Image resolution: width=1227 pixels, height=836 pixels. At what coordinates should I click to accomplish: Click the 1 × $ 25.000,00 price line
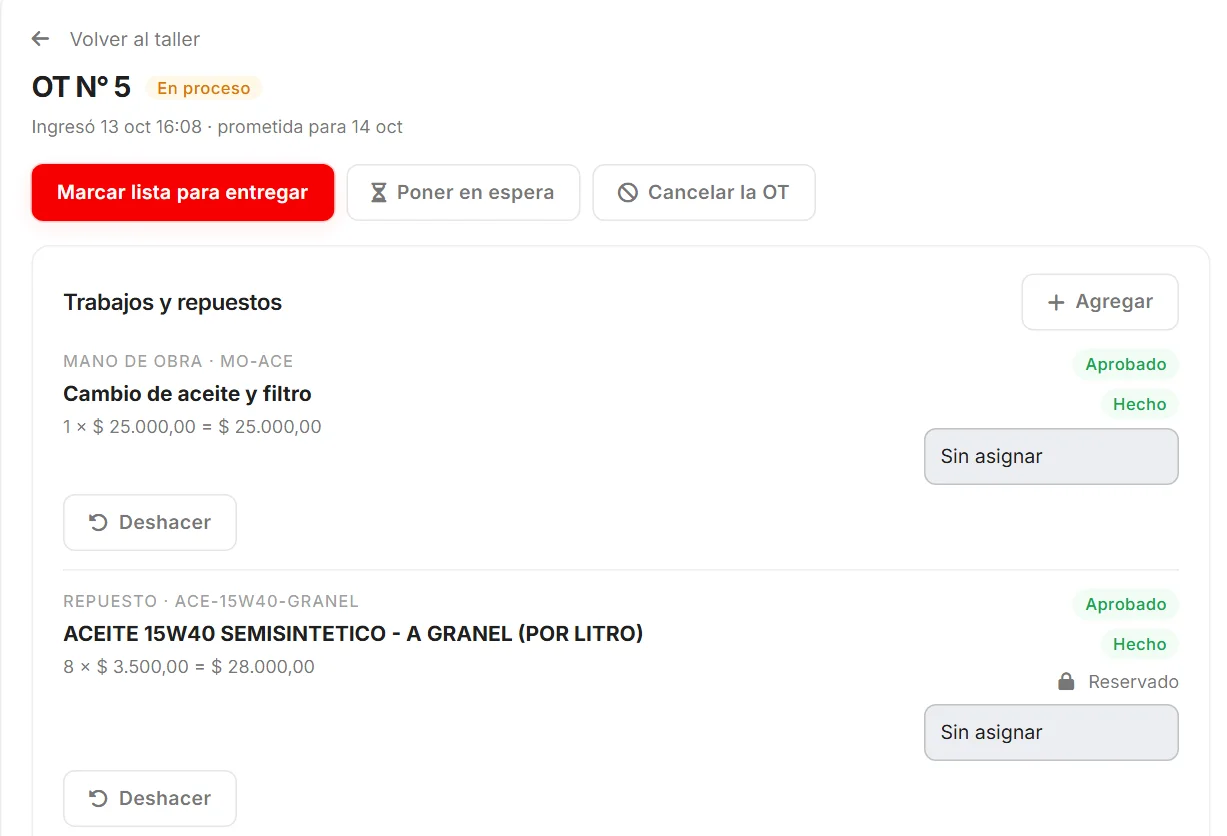192,427
